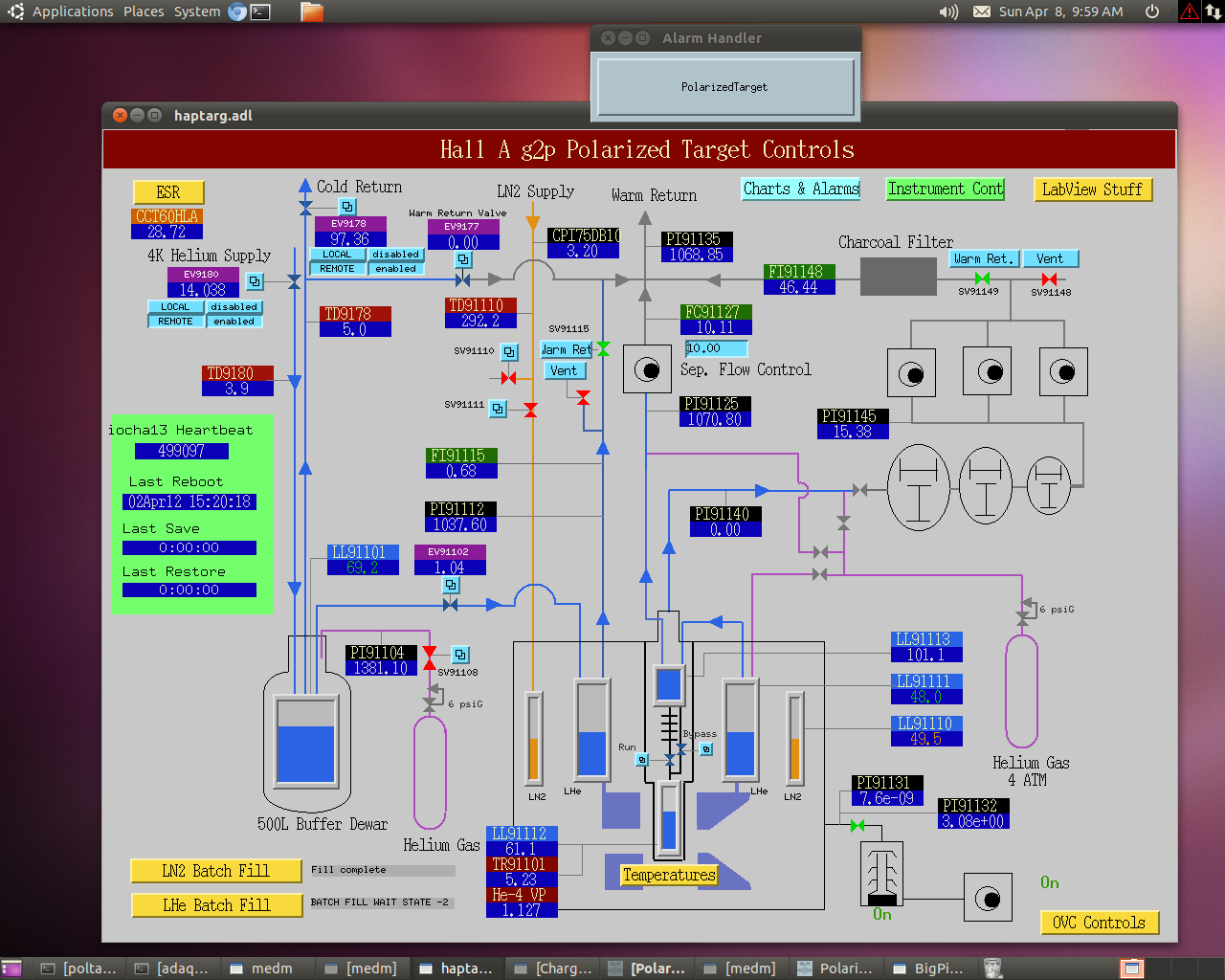The width and height of the screenshot is (1225, 980).
Task: Select enabled for EV9180
Action: point(234,322)
